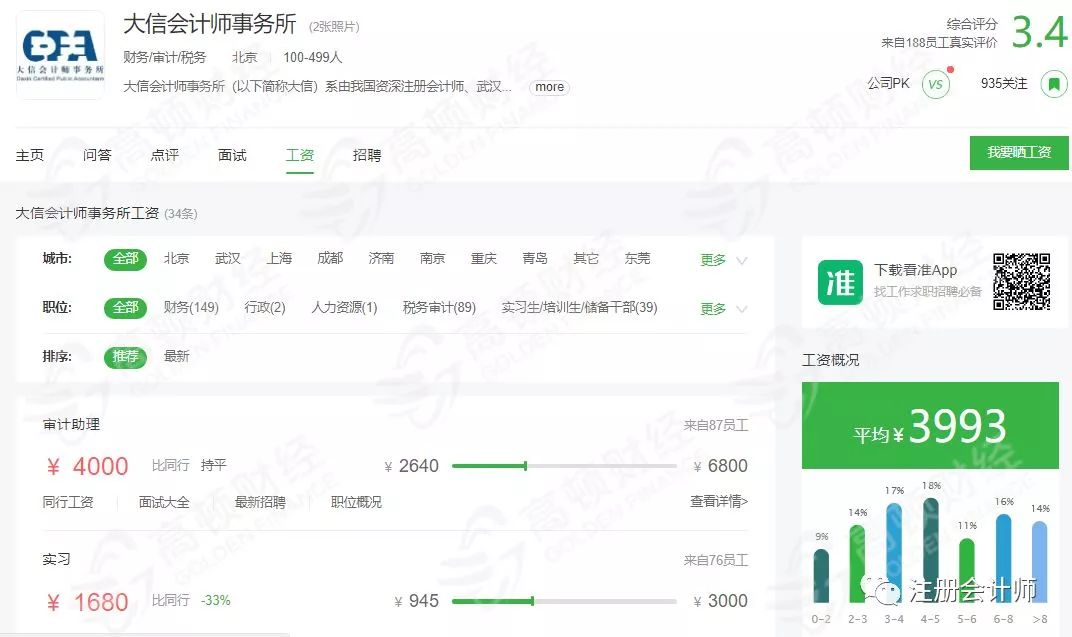Filter salaries by city 成都
The image size is (1072, 637).
pyautogui.click(x=330, y=258)
